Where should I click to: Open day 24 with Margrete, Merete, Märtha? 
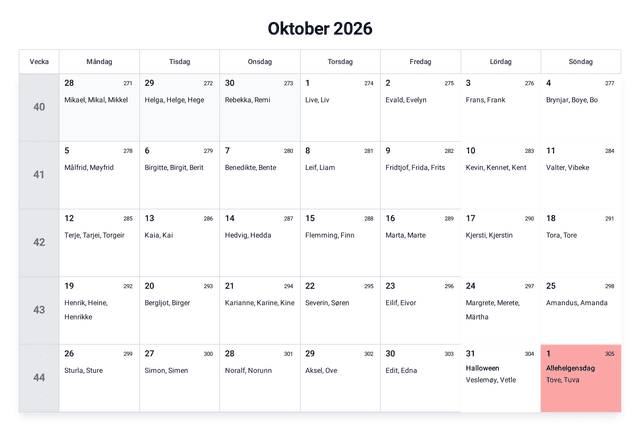click(x=500, y=310)
